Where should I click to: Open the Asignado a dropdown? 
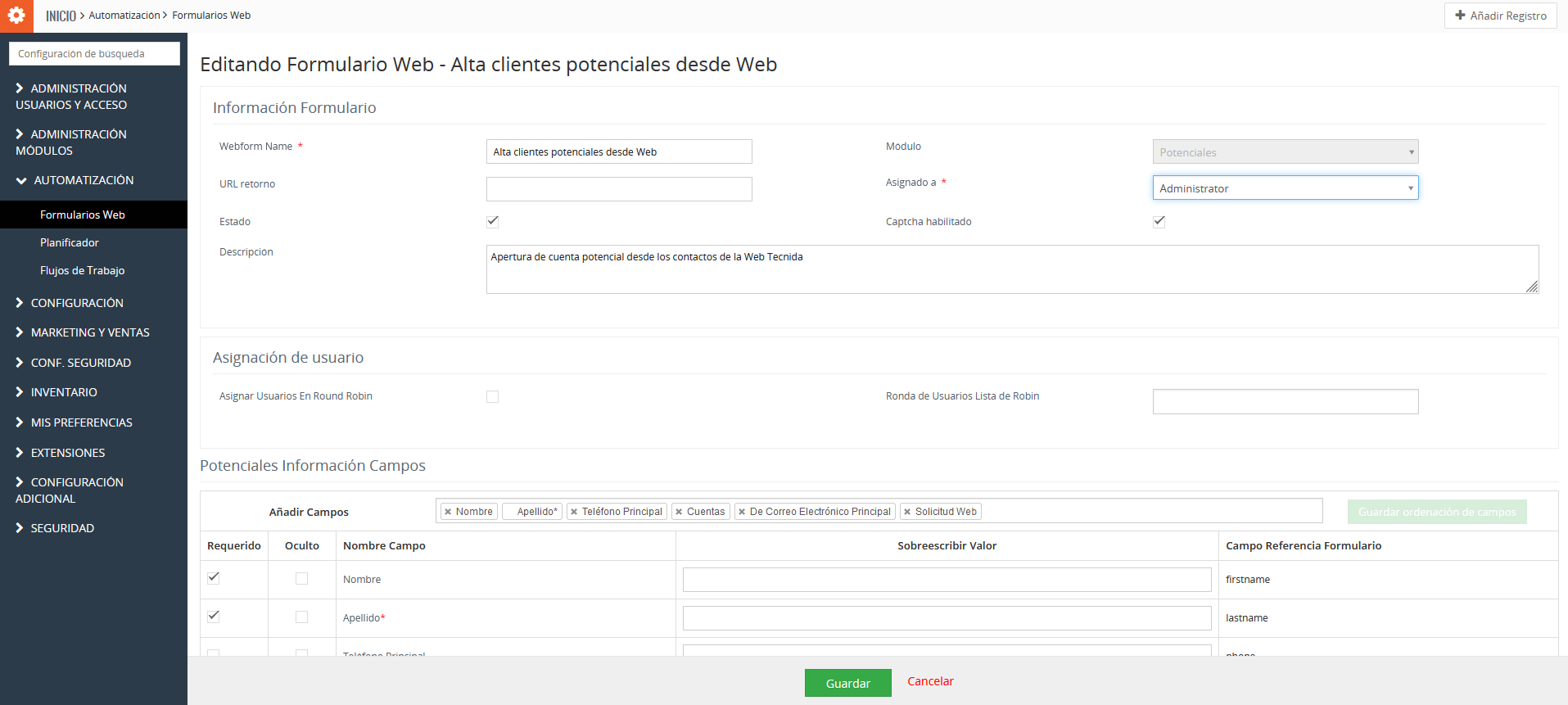tap(1286, 188)
